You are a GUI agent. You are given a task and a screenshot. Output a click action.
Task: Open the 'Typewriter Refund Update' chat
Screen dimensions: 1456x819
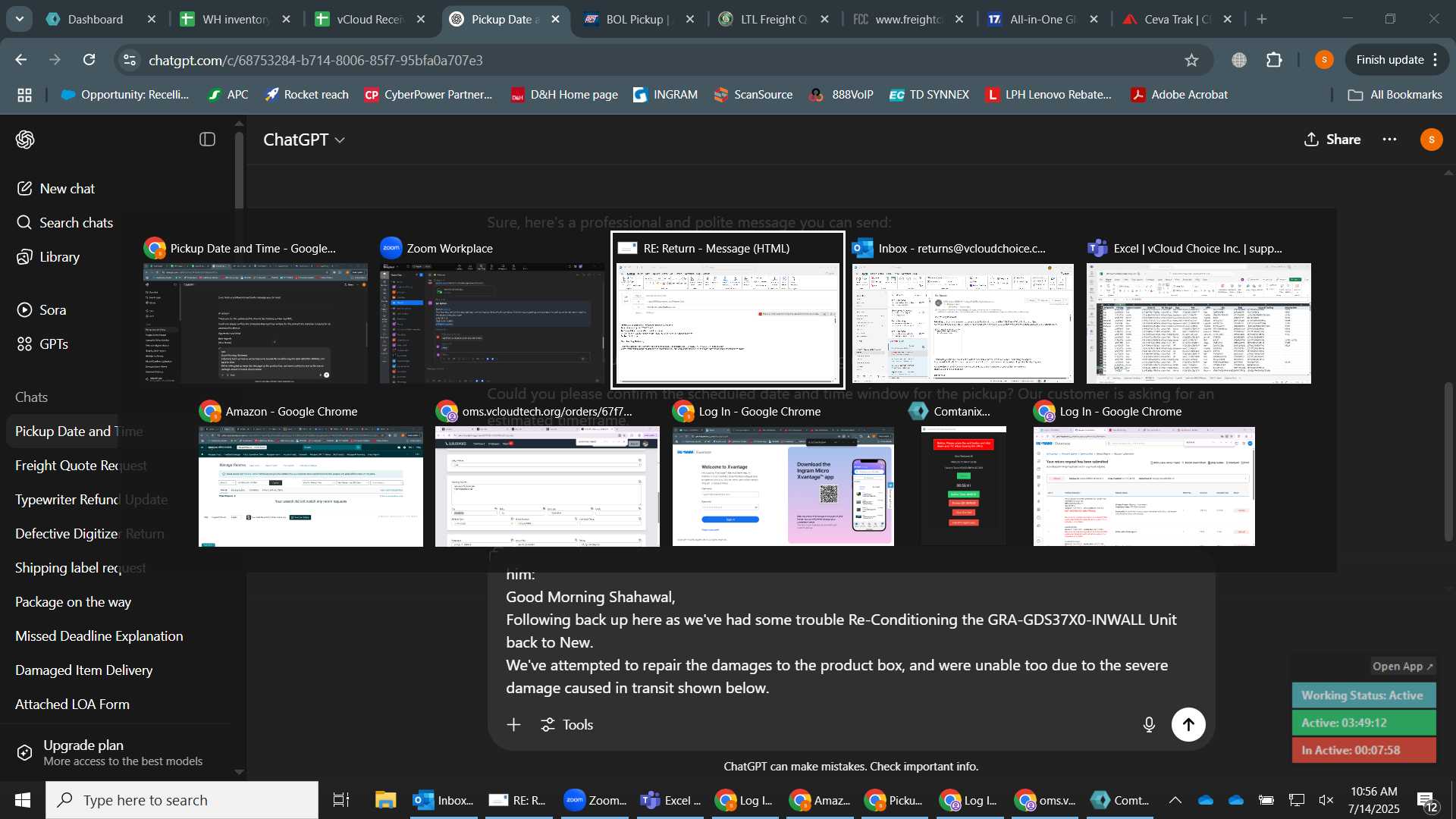(x=91, y=500)
